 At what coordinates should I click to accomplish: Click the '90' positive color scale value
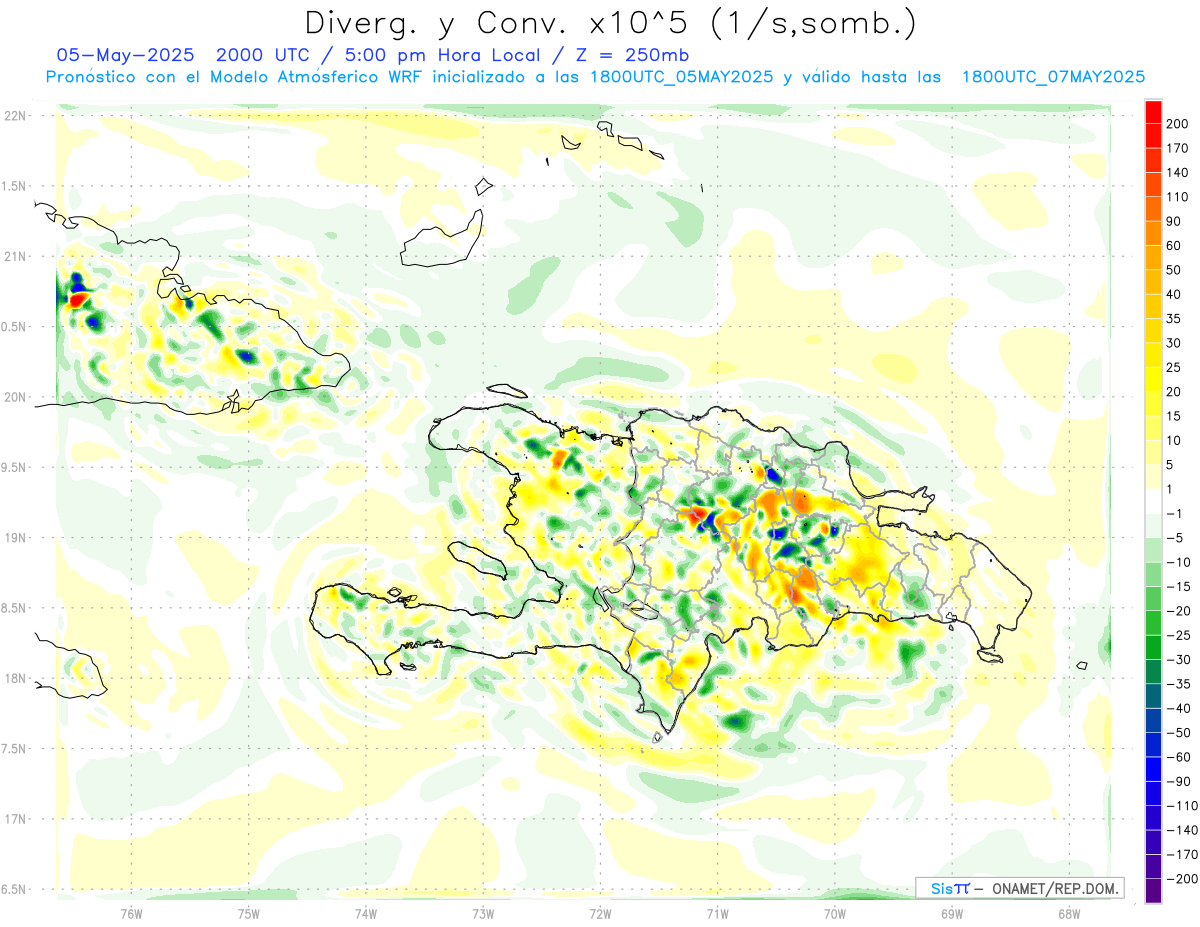1174,222
